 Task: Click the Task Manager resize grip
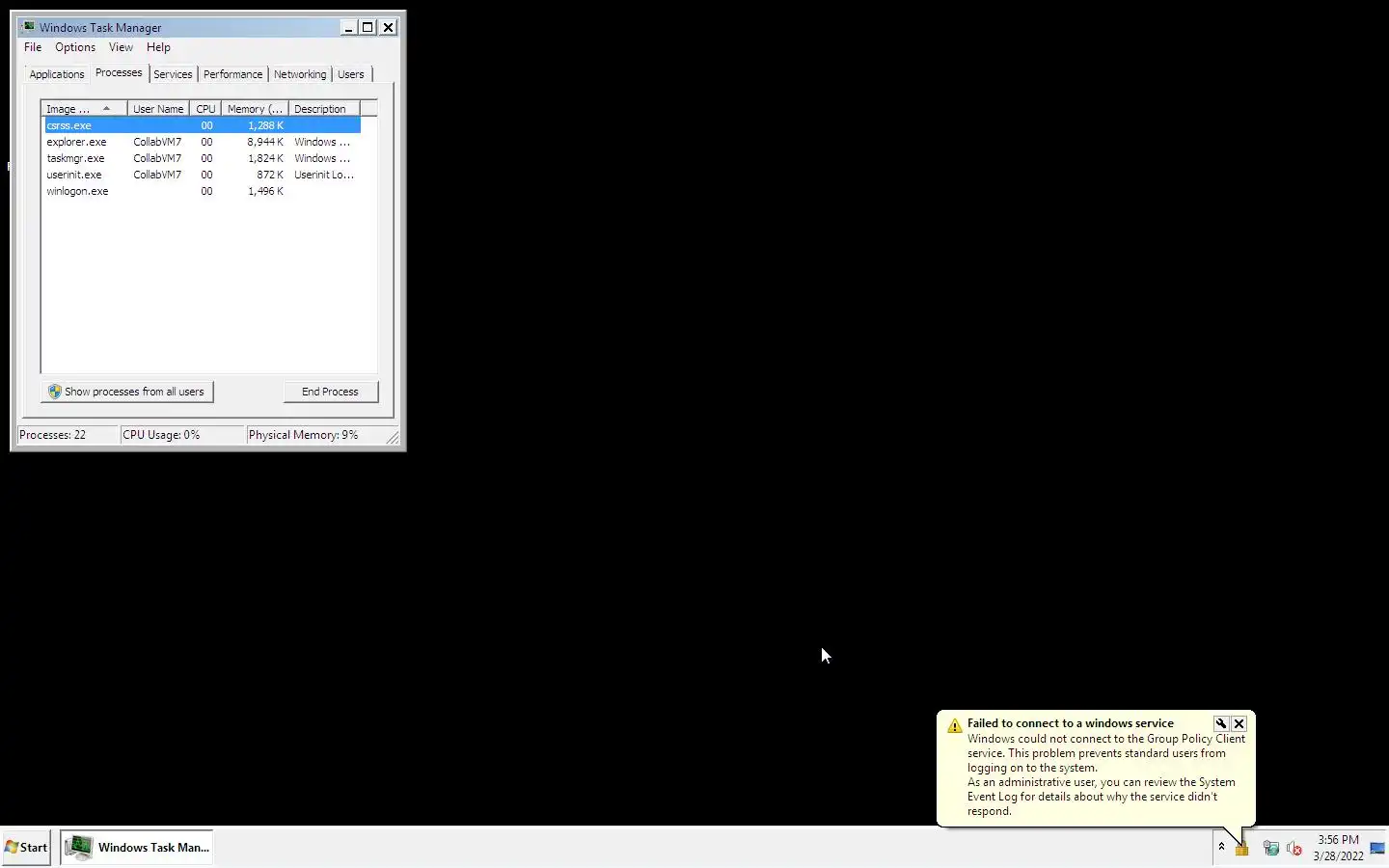tap(393, 438)
